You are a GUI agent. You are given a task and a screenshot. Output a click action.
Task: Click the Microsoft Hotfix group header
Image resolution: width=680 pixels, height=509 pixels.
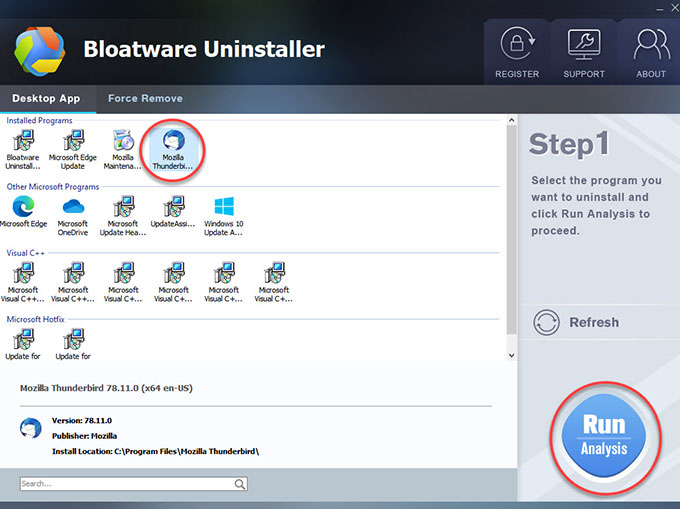[36, 319]
